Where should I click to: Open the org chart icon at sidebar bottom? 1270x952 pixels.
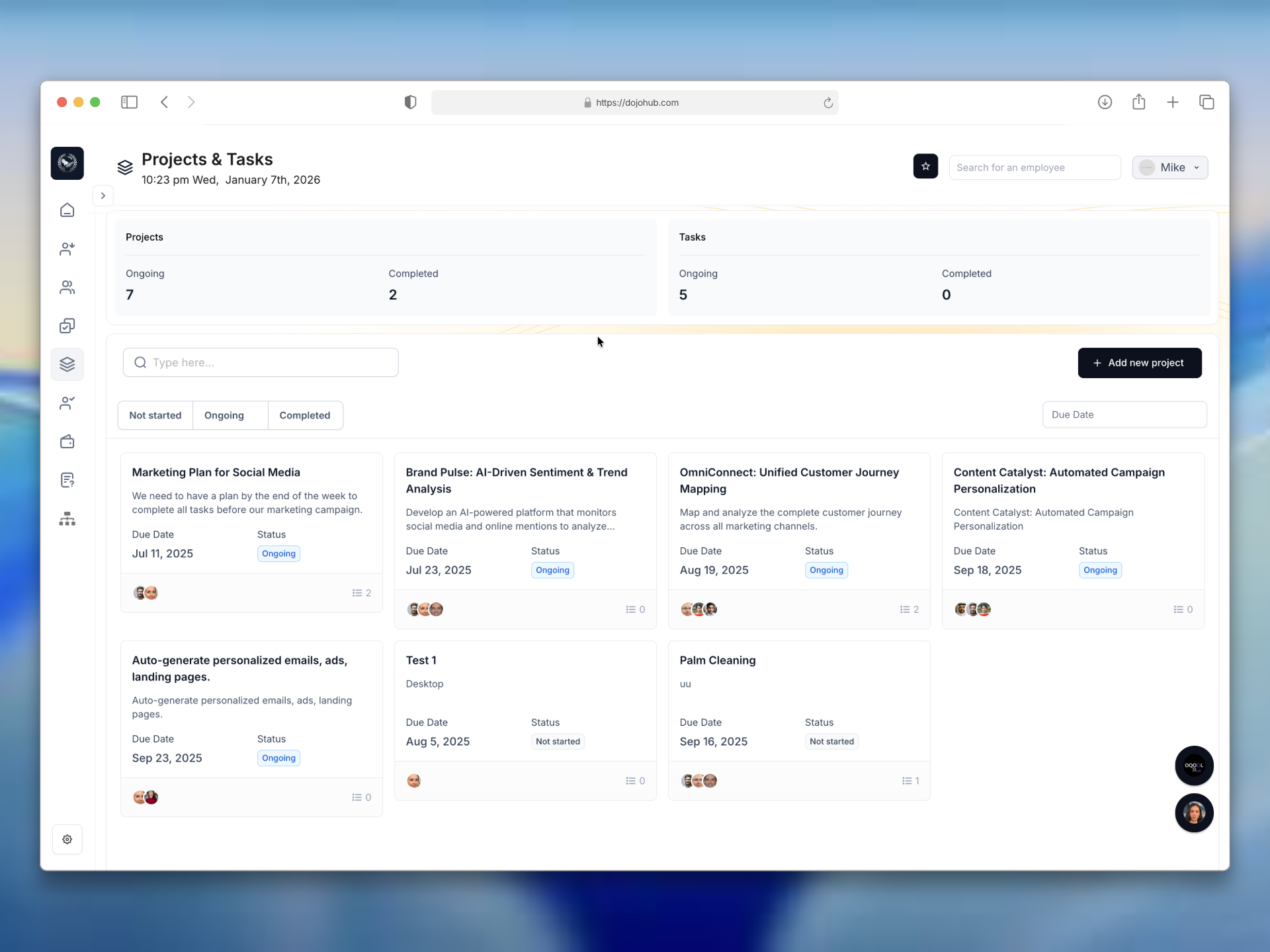(x=67, y=519)
